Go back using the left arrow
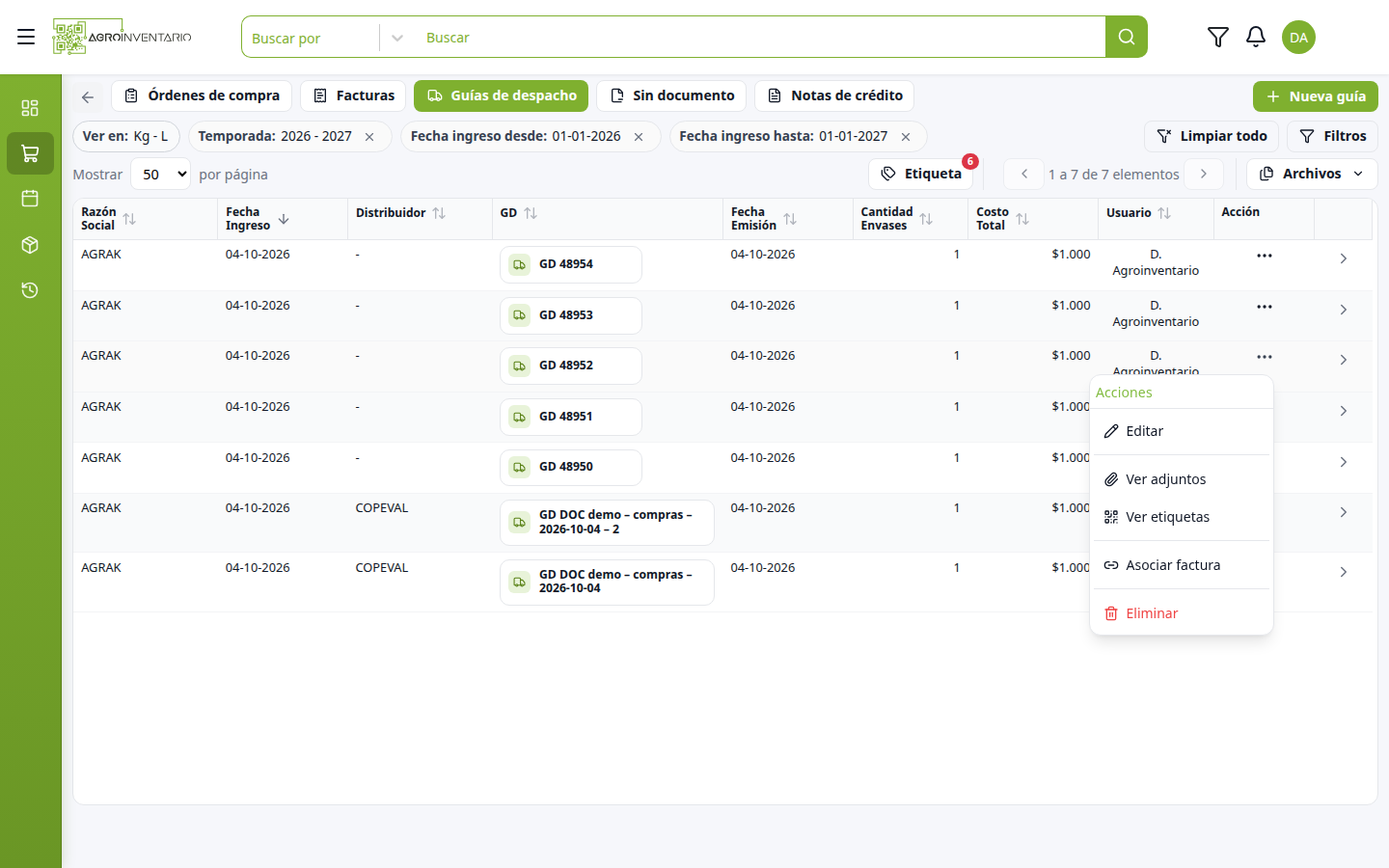1389x868 pixels. click(x=88, y=96)
